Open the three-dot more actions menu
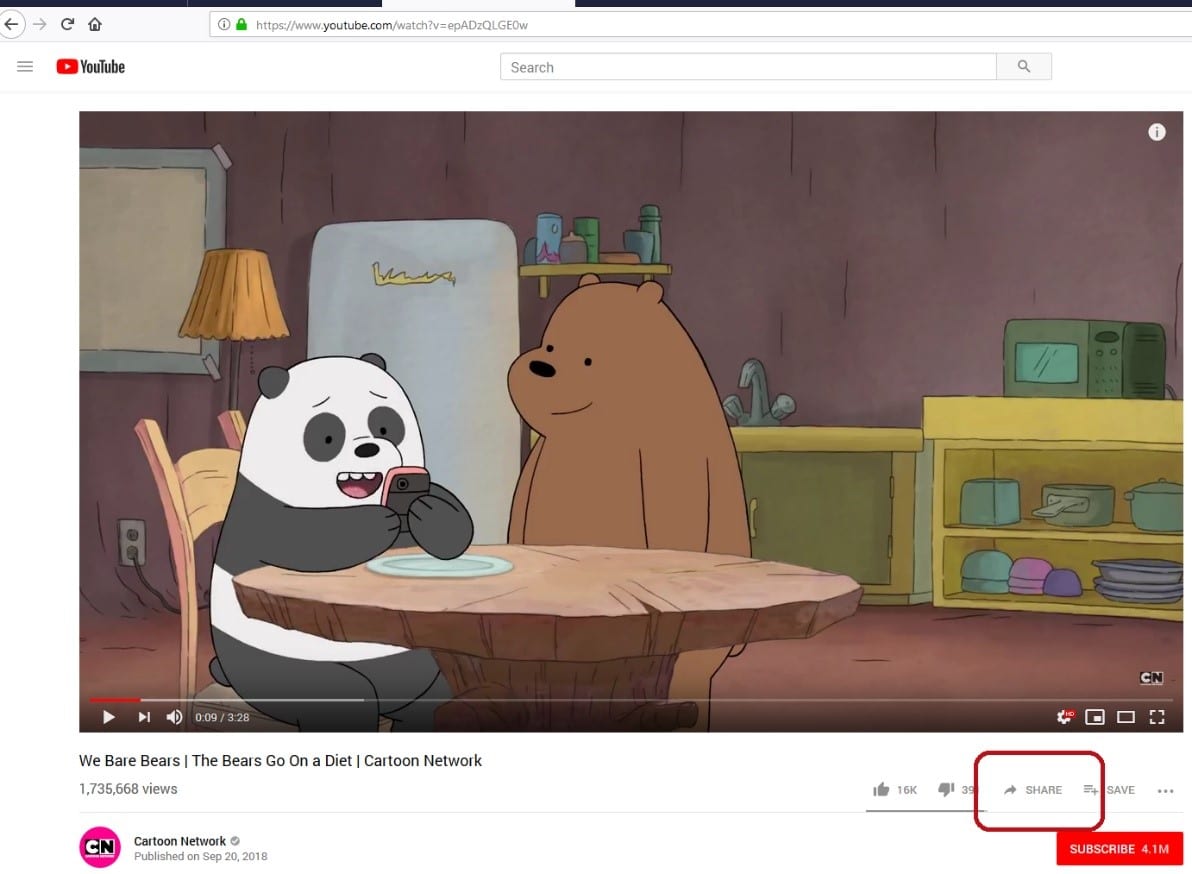 click(1165, 790)
